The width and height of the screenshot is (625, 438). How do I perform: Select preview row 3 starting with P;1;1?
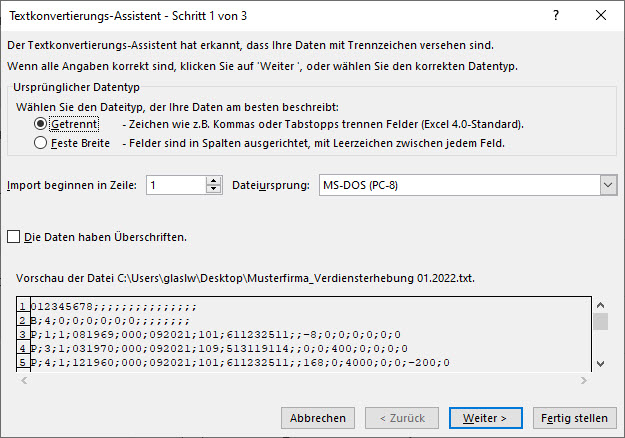pyautogui.click(x=216, y=334)
